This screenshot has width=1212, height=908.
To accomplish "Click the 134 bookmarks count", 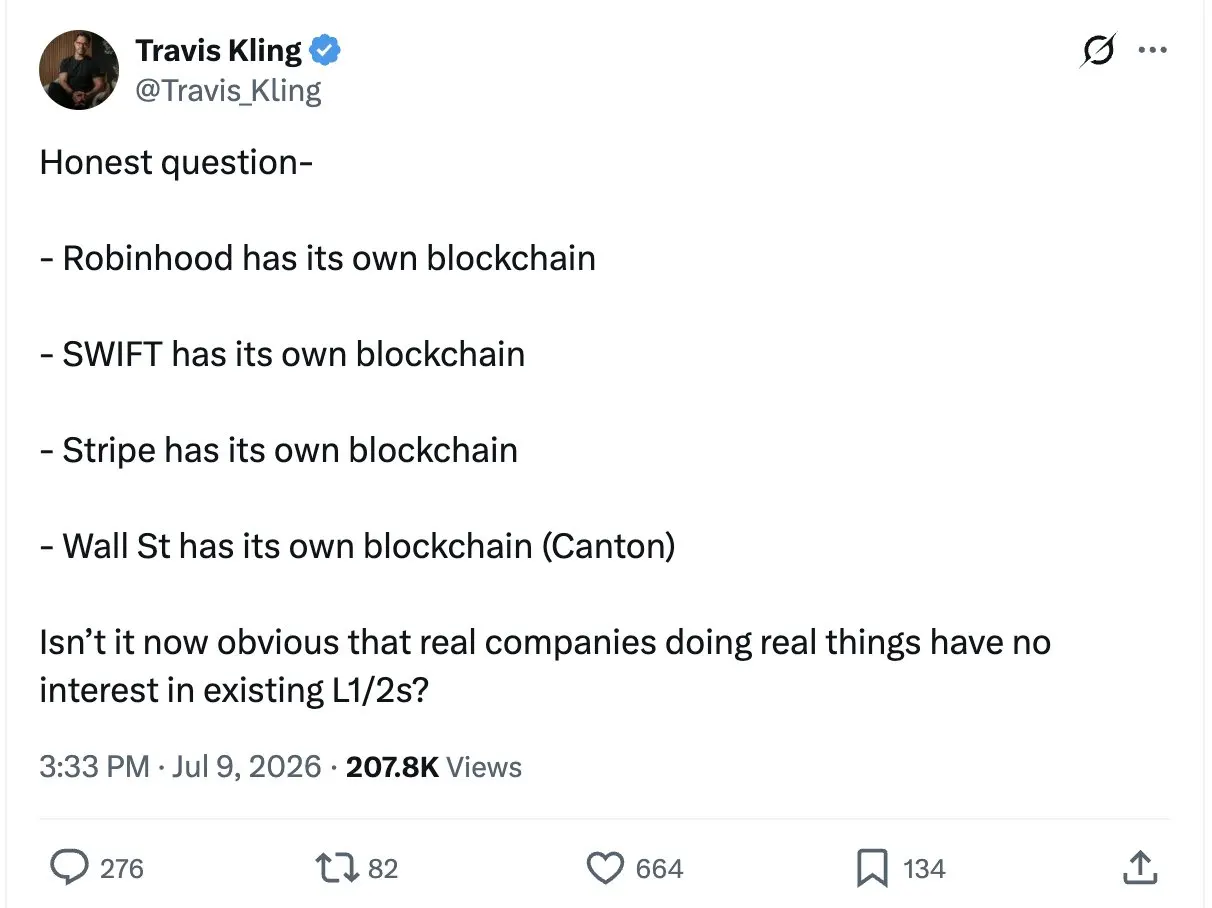I will pos(924,869).
